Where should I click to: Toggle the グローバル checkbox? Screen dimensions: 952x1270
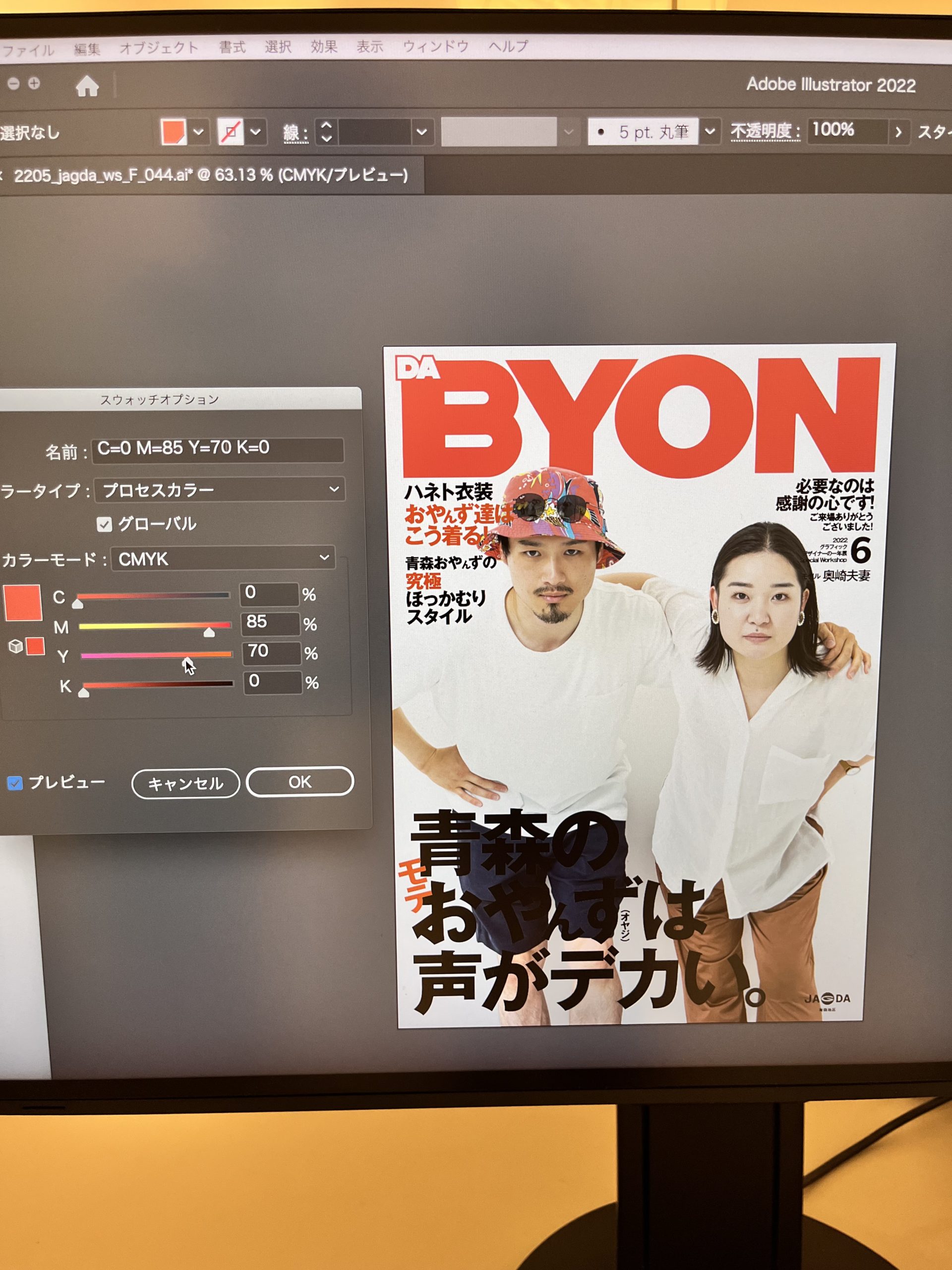tap(105, 524)
